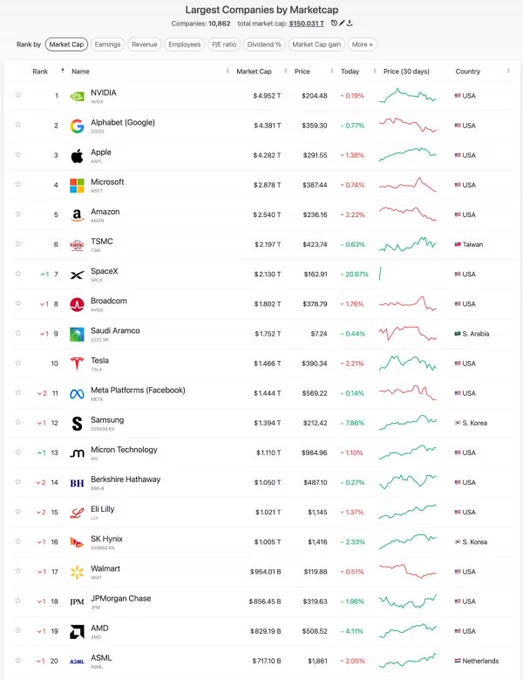Viewport: 523px width, 680px height.
Task: Click the NVIDIA logo icon
Action: [x=77, y=96]
